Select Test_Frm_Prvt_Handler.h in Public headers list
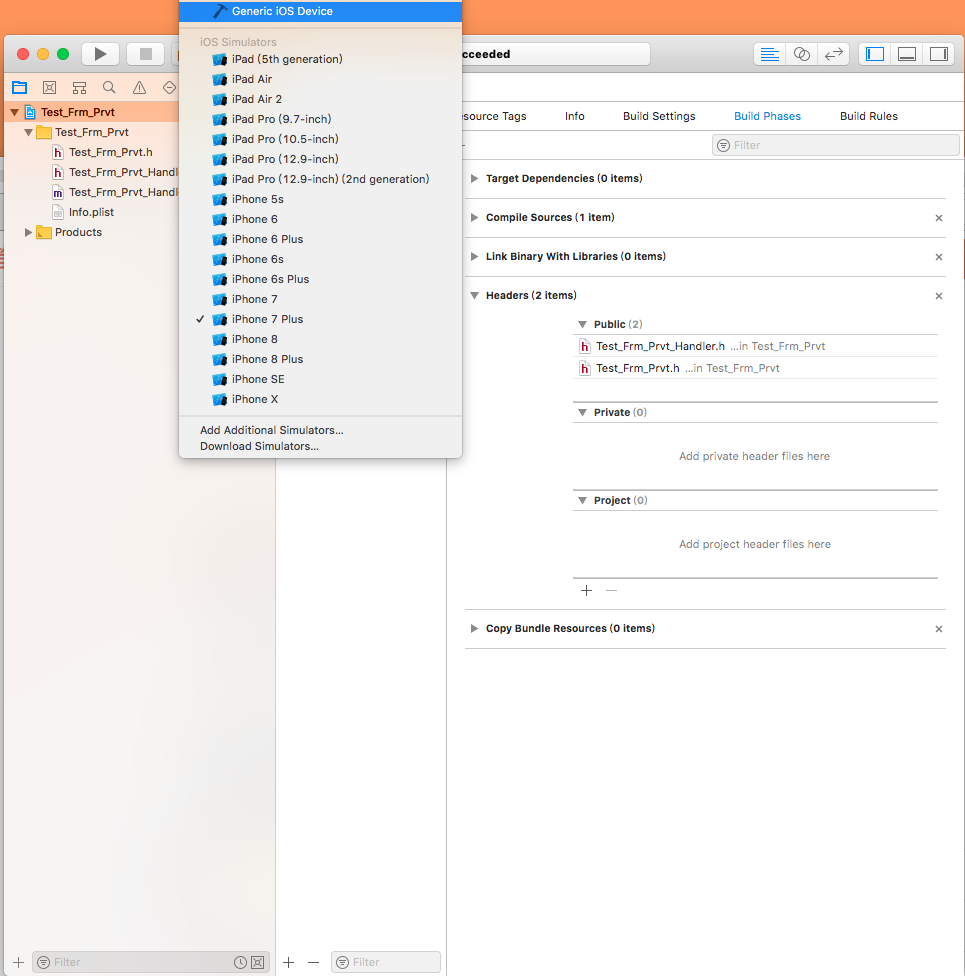This screenshot has height=976, width=965. [755, 346]
